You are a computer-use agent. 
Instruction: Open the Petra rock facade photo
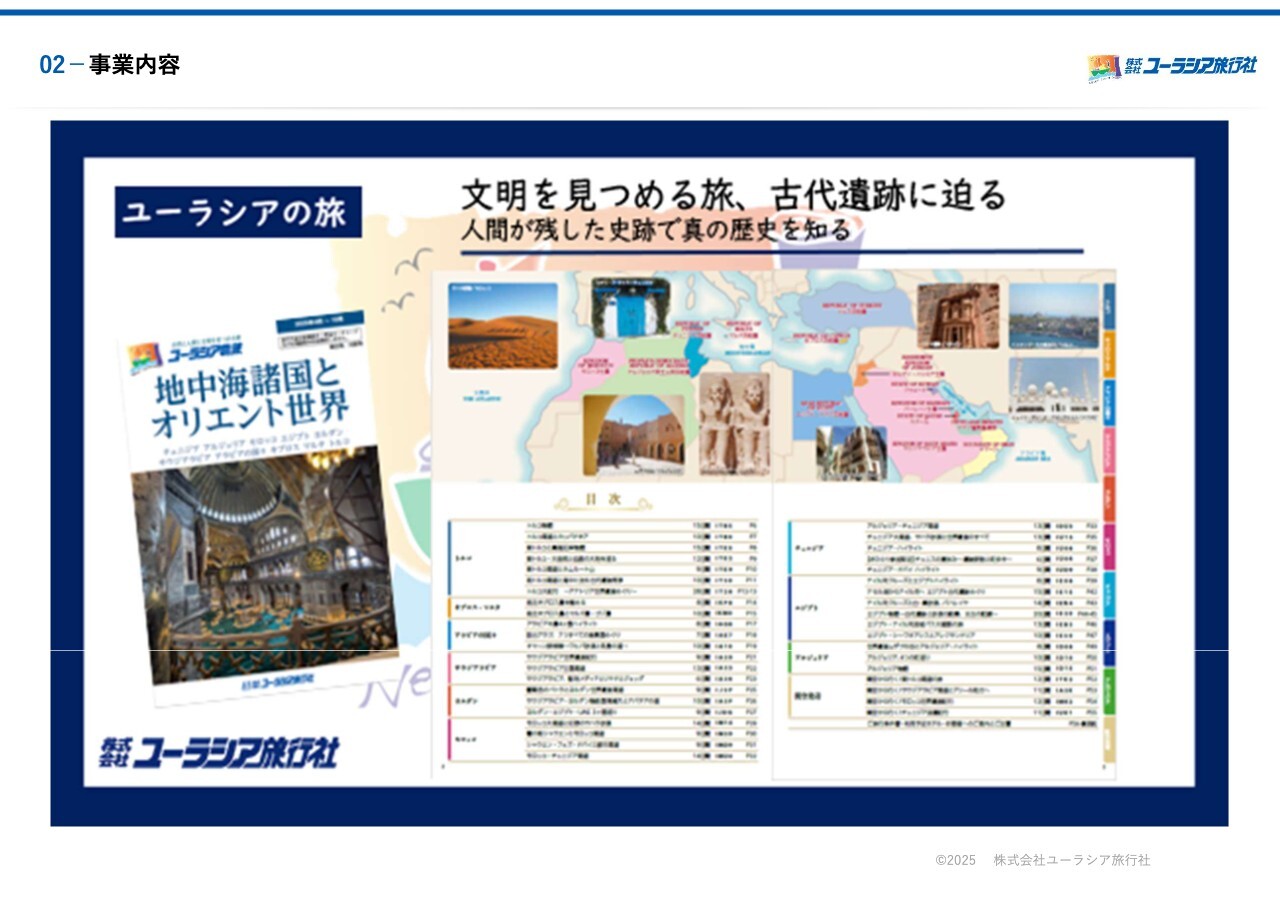[x=958, y=316]
